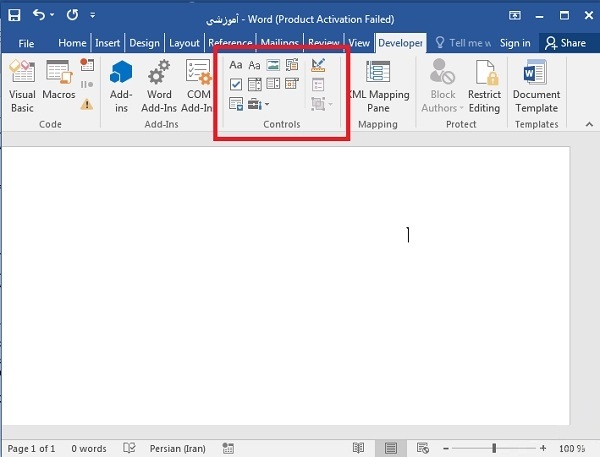Click the zoom slider in status bar
Image resolution: width=600 pixels, height=457 pixels.
(494, 449)
